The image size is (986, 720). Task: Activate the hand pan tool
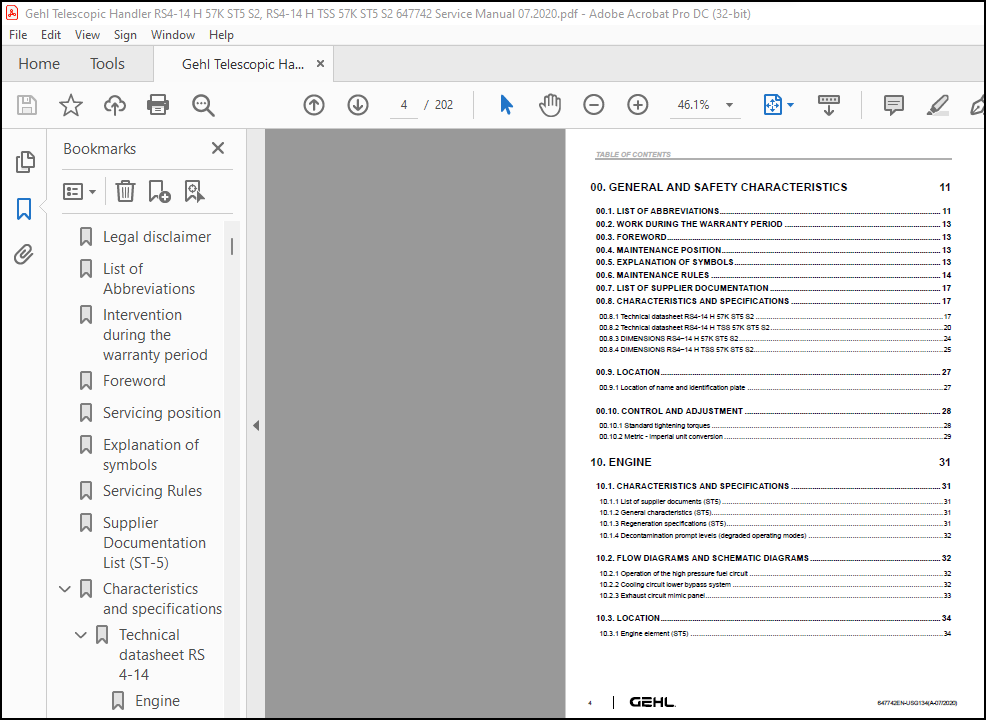pyautogui.click(x=550, y=105)
